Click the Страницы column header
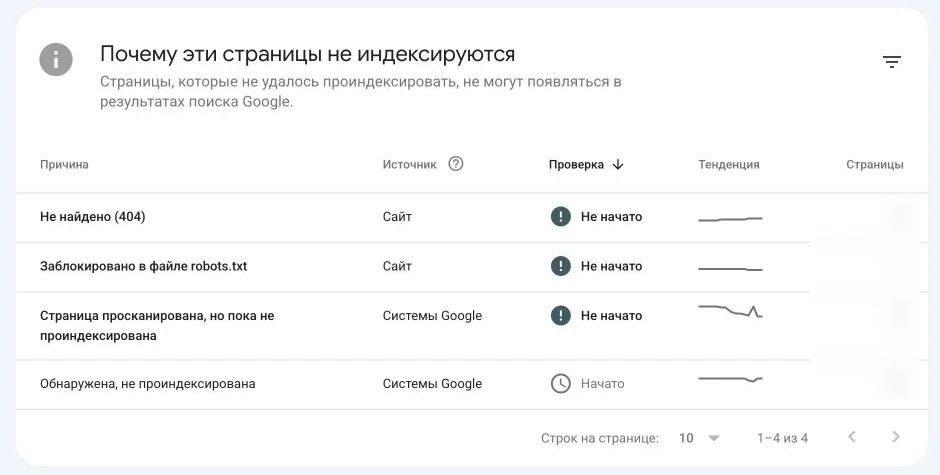The width and height of the screenshot is (940, 475). coord(875,164)
